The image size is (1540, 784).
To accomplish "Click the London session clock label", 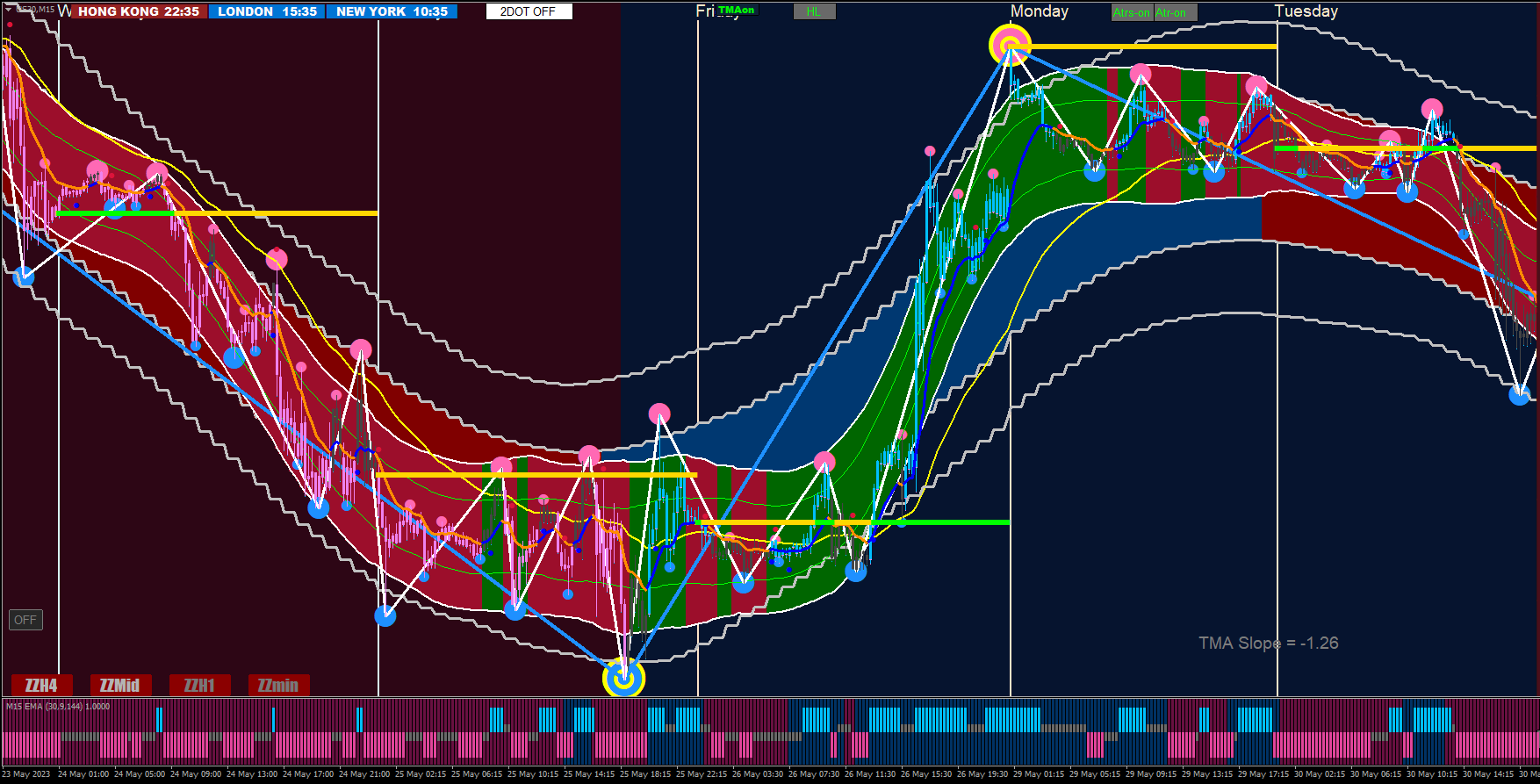I will click(x=267, y=11).
